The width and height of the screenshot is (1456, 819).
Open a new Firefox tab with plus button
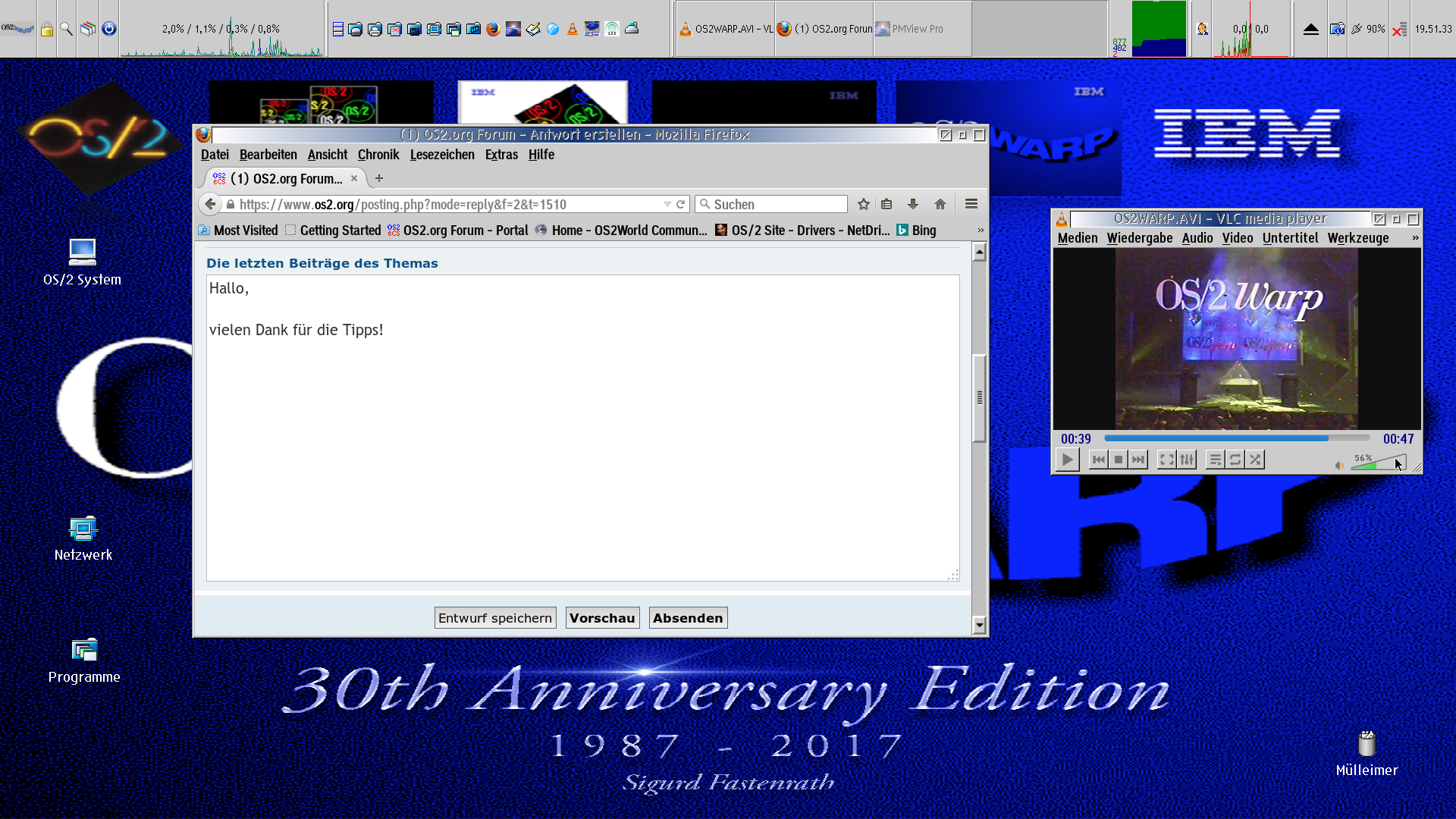click(379, 179)
